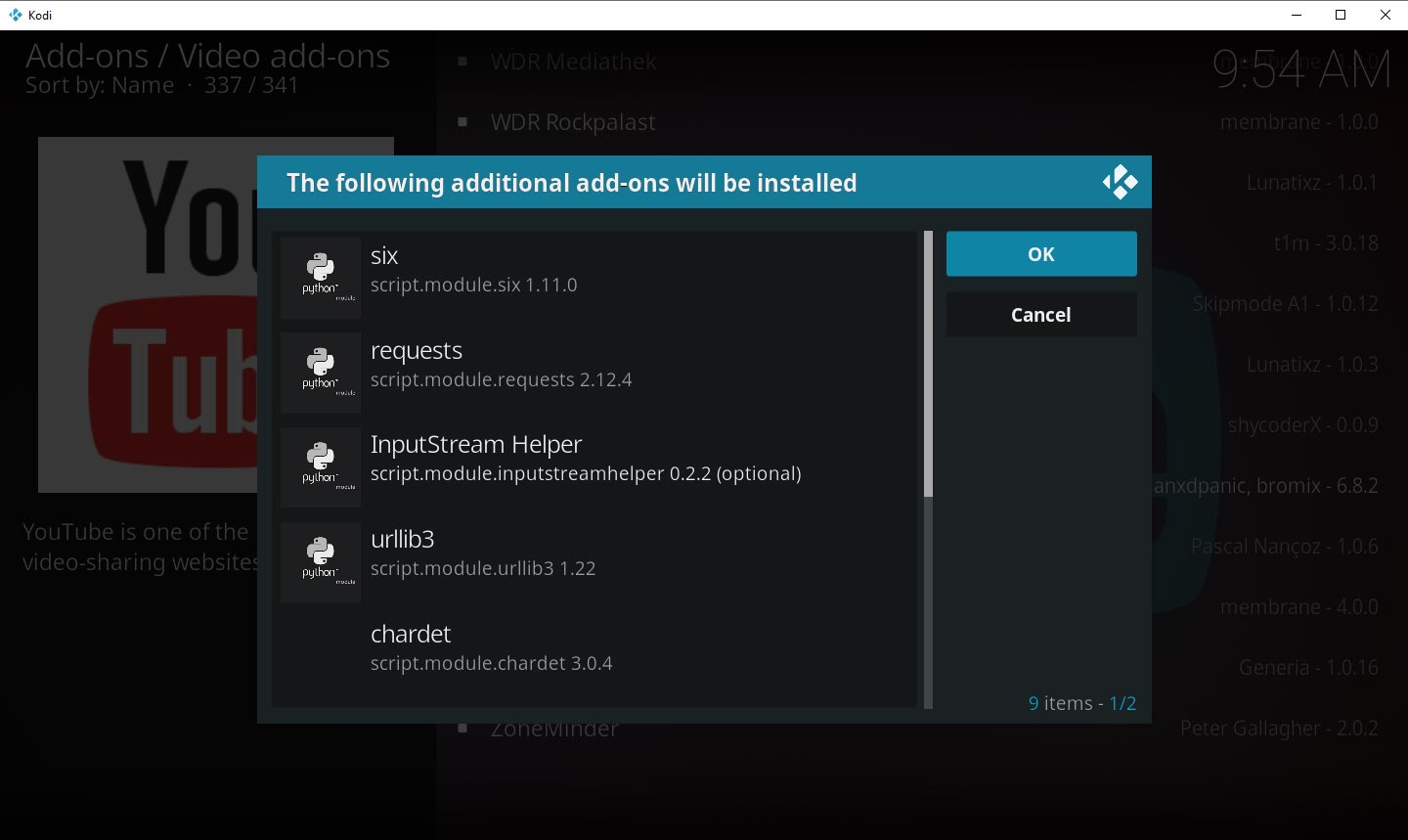Click the WDR Rockpalast add-on item
Screen dimensions: 1408x840
pos(573,122)
